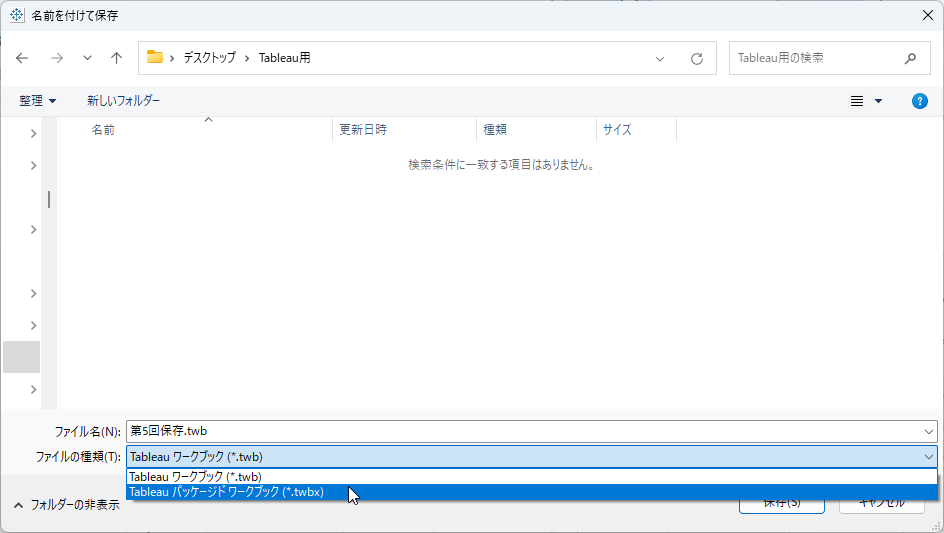The width and height of the screenshot is (944, 533).
Task: Click the search magnifier icon
Action: pyautogui.click(x=910, y=58)
